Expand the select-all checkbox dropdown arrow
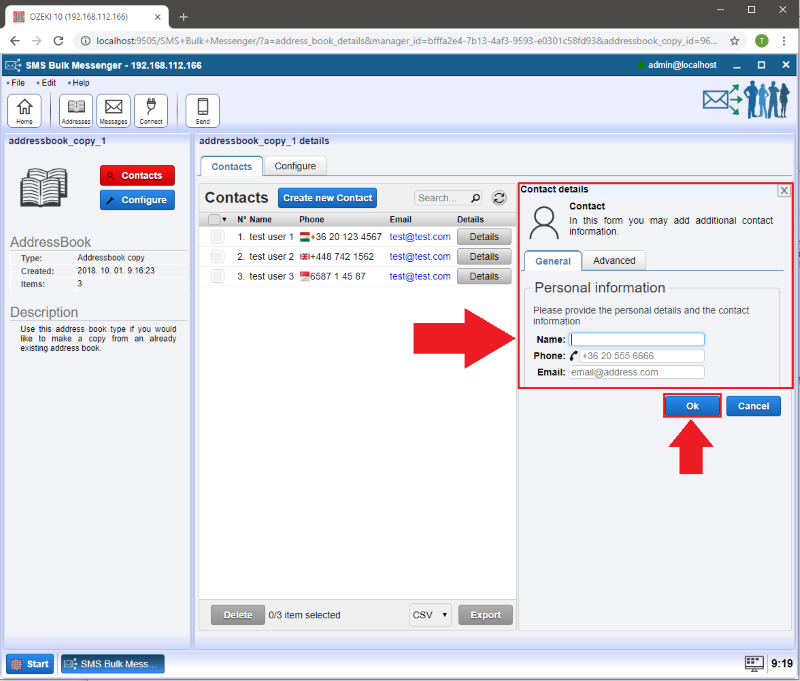This screenshot has height=681, width=800. click(x=225, y=220)
